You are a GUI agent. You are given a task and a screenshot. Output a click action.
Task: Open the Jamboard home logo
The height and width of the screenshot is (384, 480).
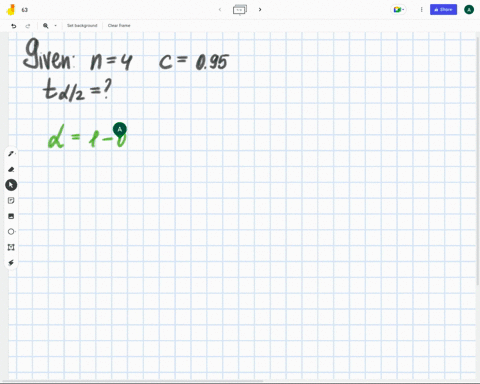[11, 10]
